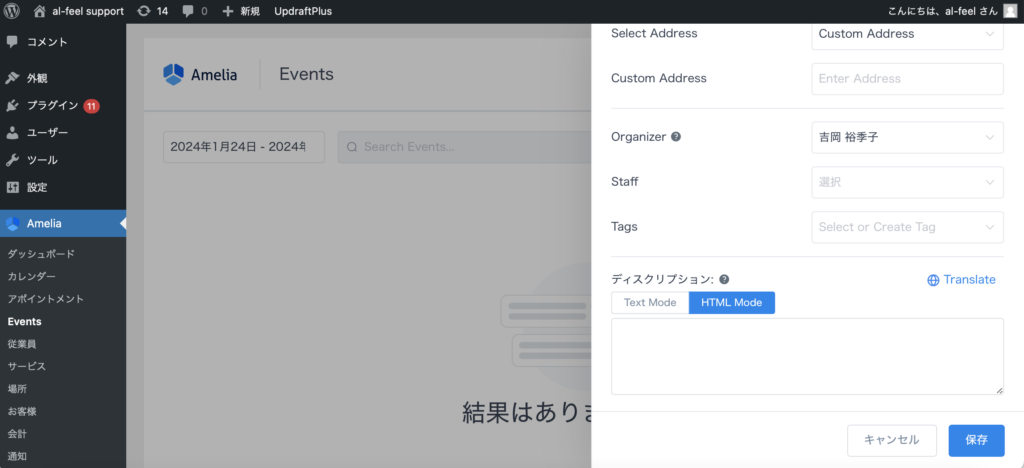Click the Amelia logo in page header
This screenshot has height=468, width=1024.
[200, 74]
